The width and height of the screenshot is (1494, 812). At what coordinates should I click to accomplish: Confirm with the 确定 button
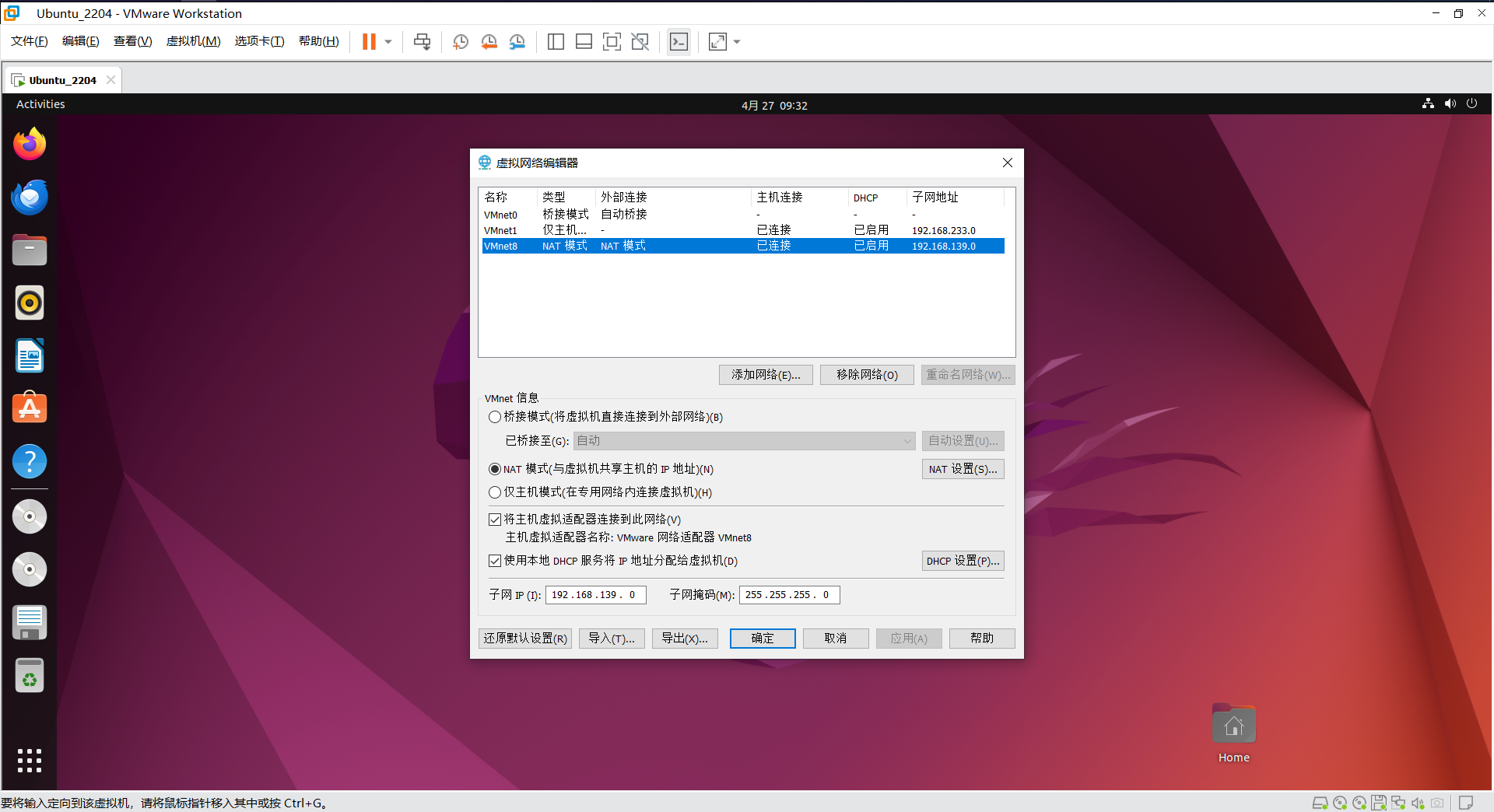763,639
